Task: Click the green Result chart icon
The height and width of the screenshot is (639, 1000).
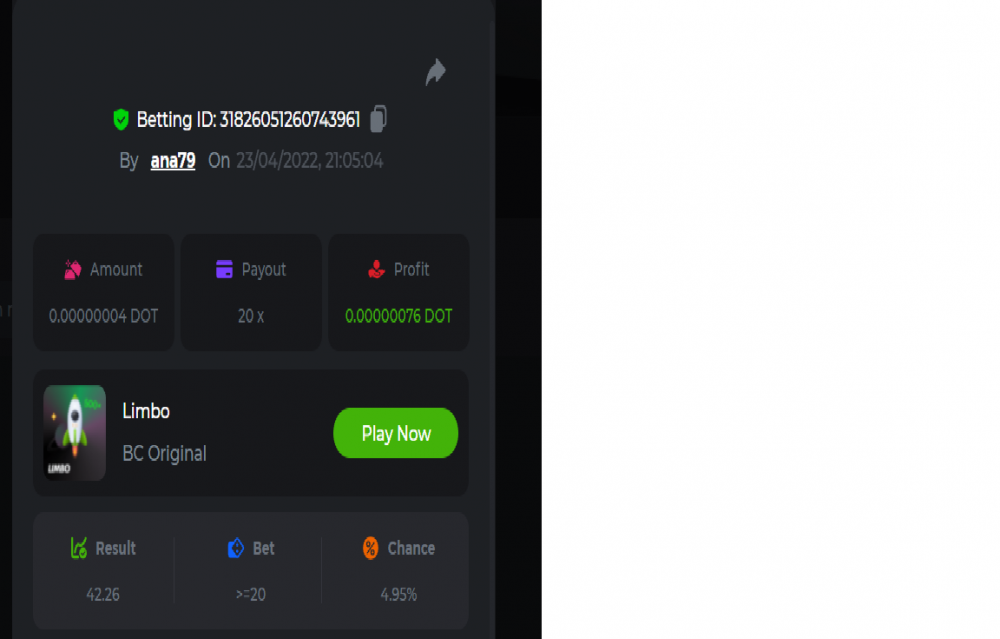Action: tap(78, 548)
